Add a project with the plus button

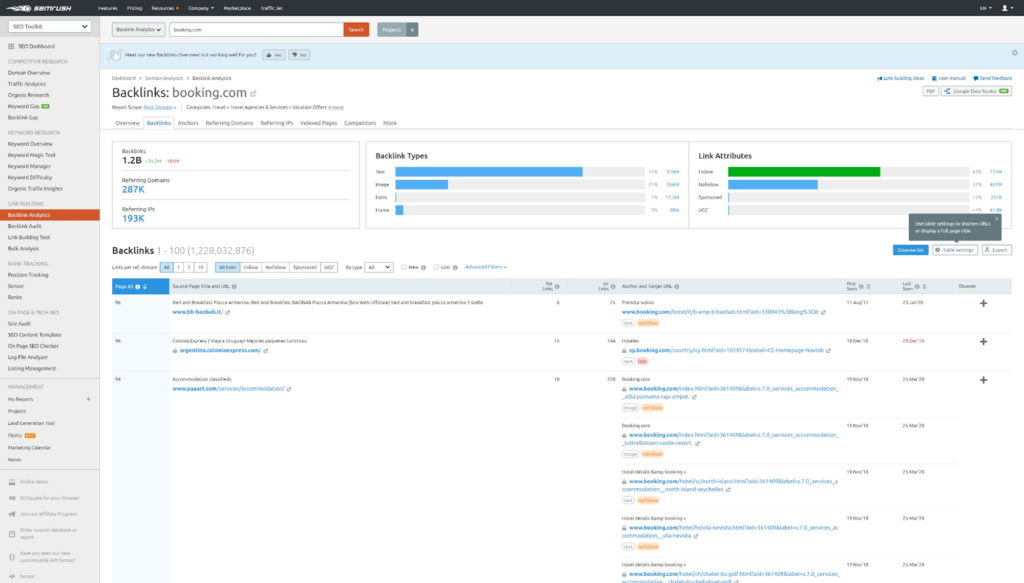tap(412, 29)
